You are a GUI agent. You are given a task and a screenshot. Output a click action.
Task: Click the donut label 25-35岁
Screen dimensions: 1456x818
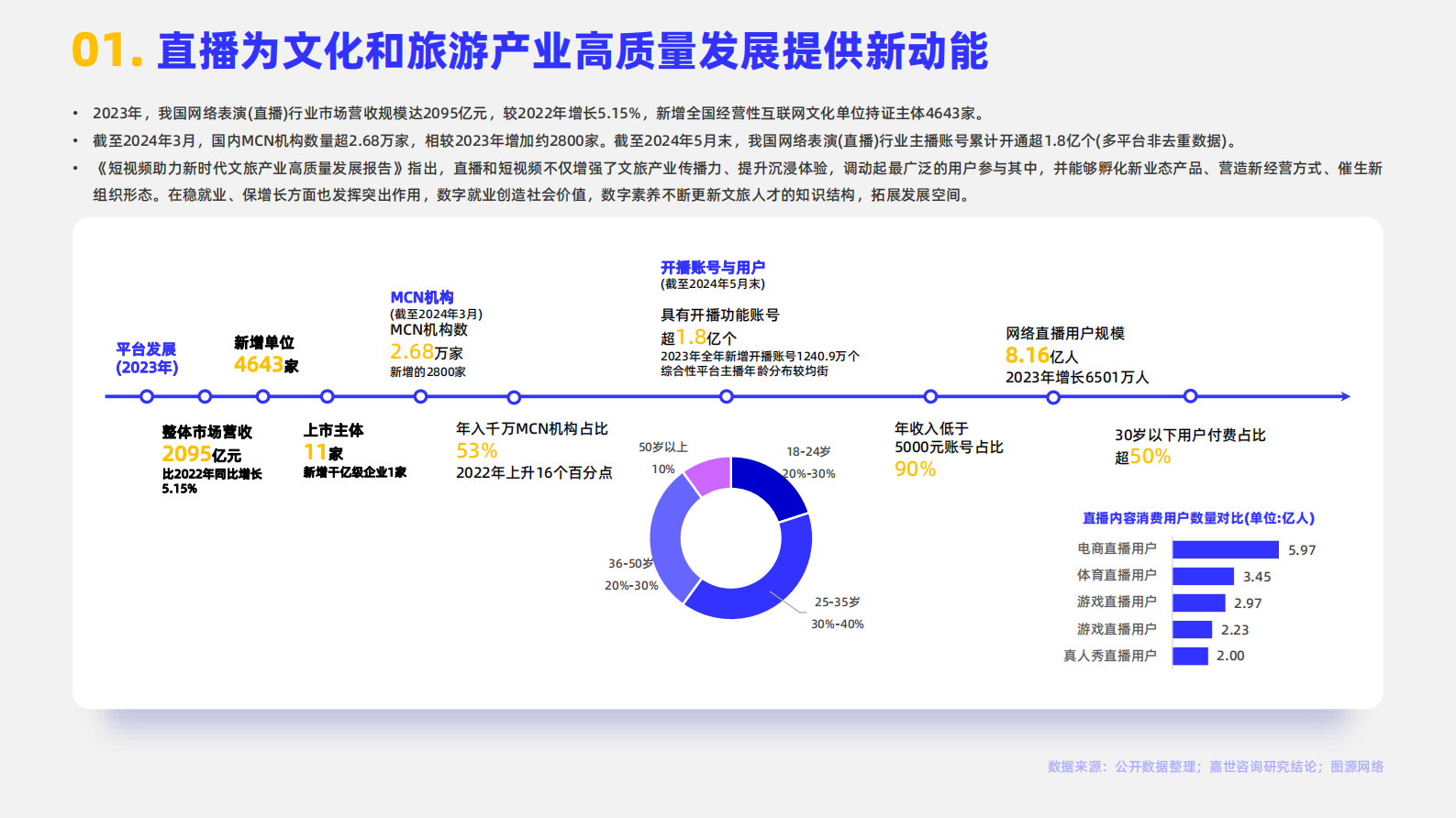pos(838,602)
